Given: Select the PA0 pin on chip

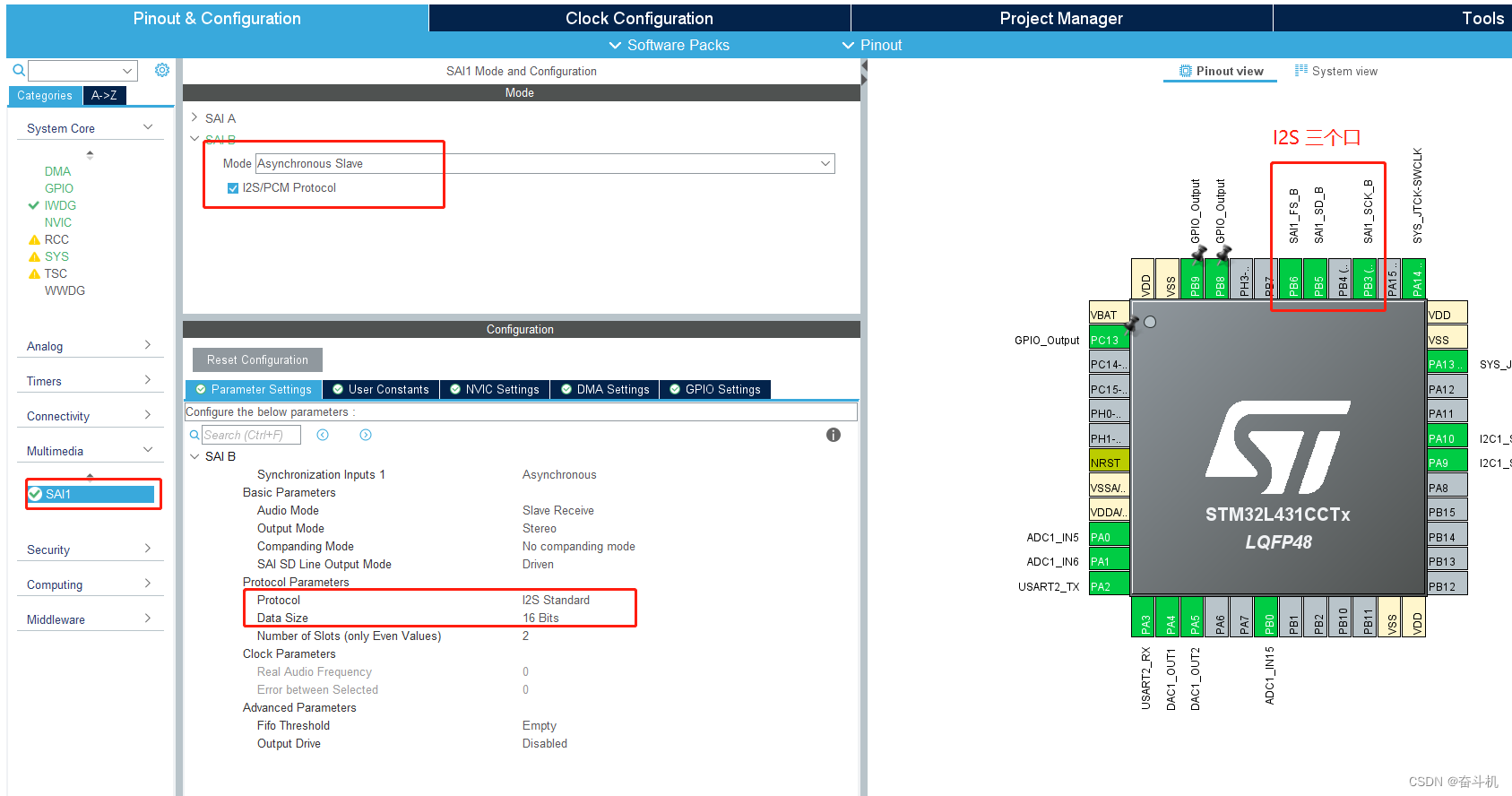Looking at the screenshot, I should [x=1109, y=537].
